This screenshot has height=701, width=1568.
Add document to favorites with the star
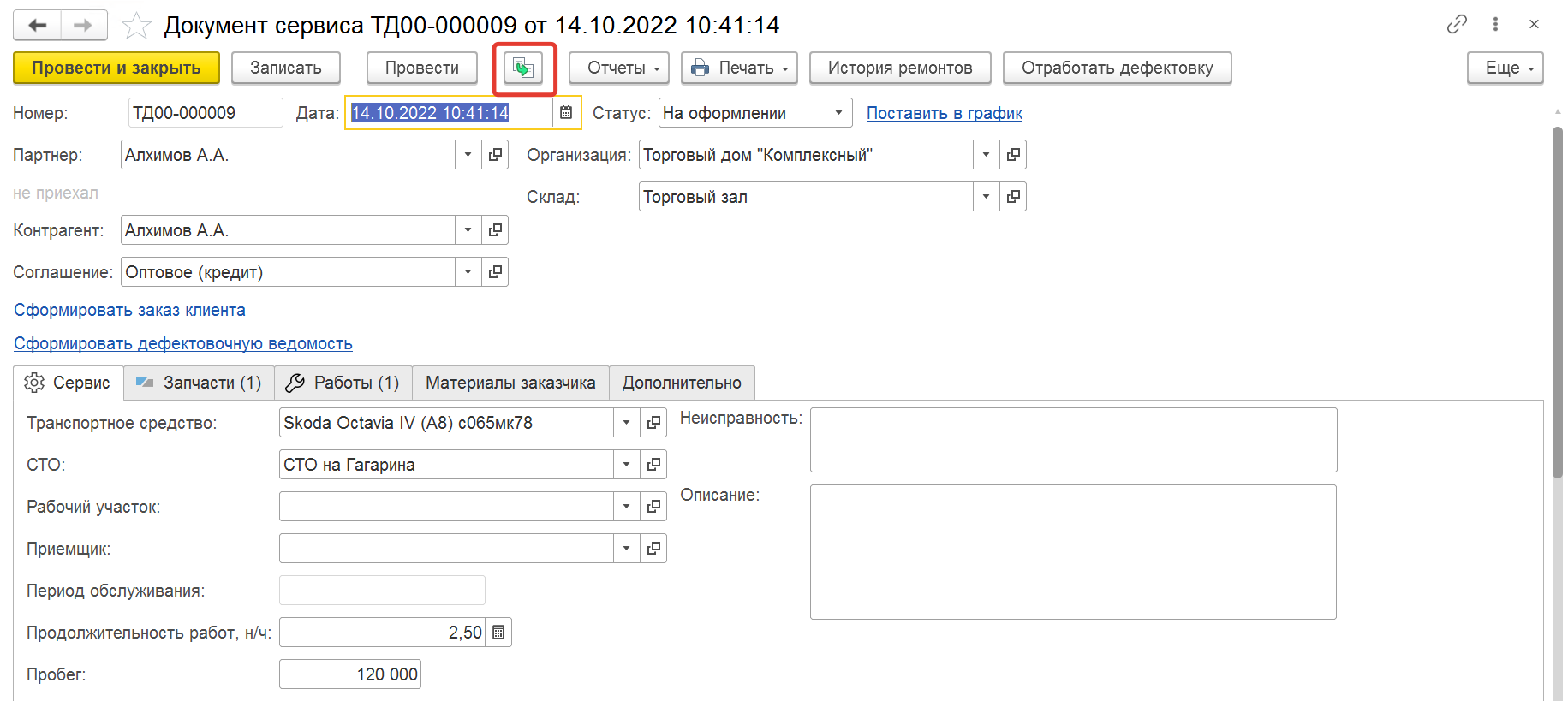(136, 26)
